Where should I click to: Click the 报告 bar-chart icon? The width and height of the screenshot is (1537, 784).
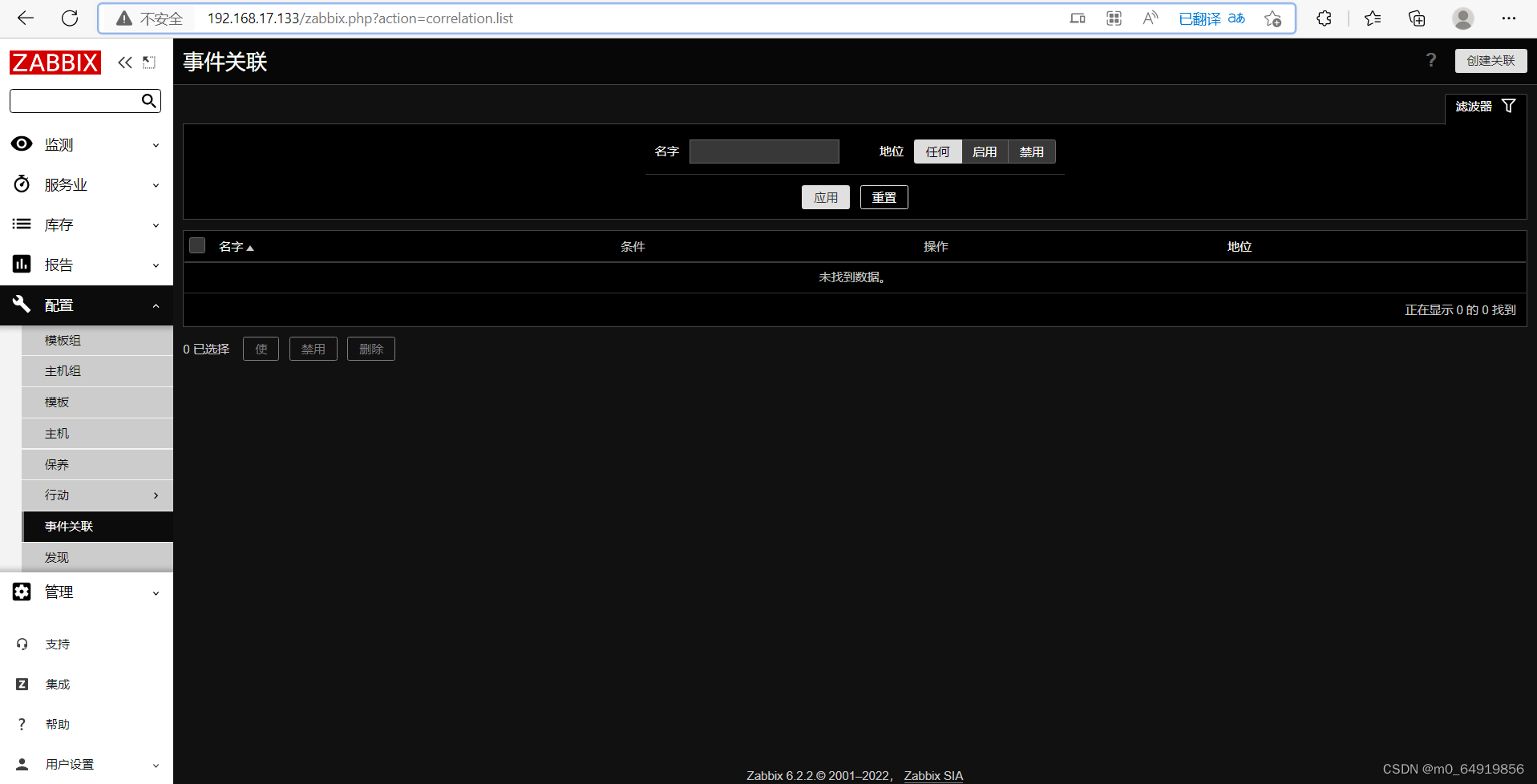[x=22, y=264]
